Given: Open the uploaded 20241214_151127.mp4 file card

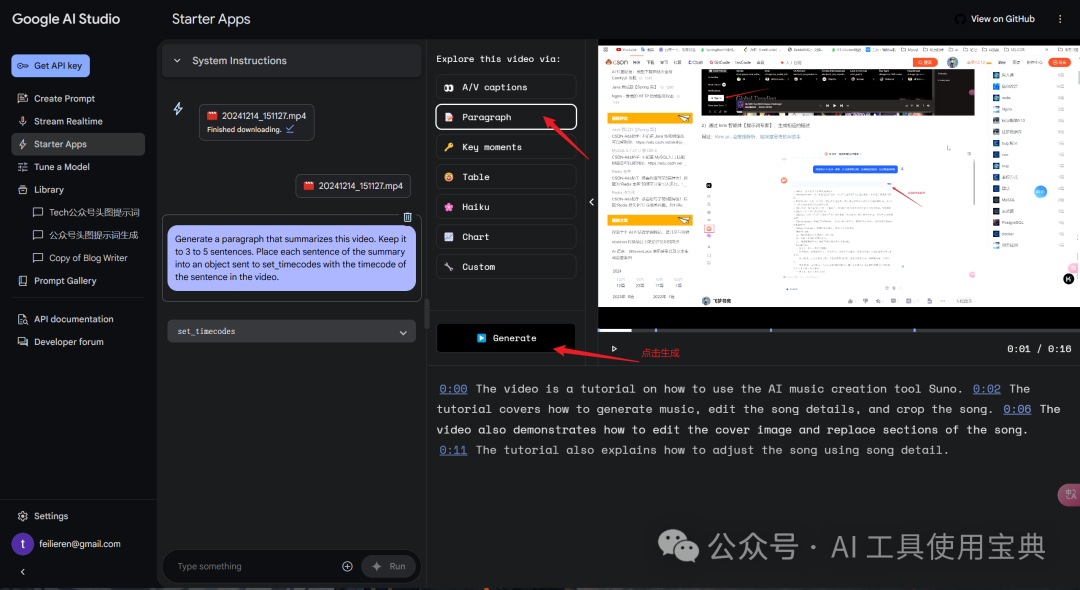Looking at the screenshot, I should (x=256, y=122).
